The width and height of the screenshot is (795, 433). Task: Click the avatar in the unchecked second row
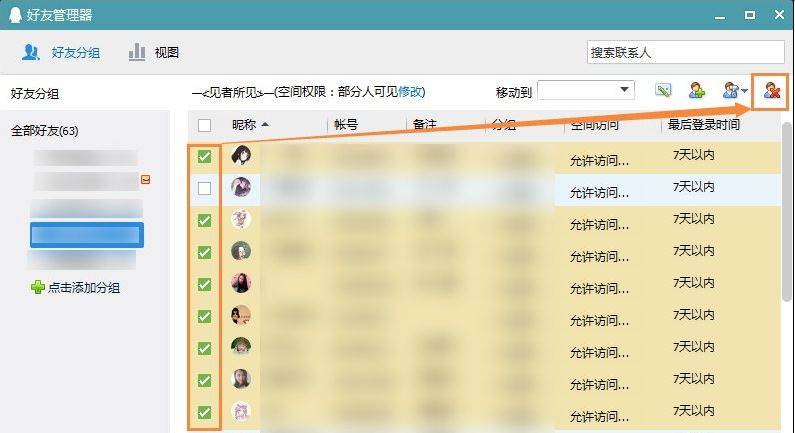(x=241, y=188)
